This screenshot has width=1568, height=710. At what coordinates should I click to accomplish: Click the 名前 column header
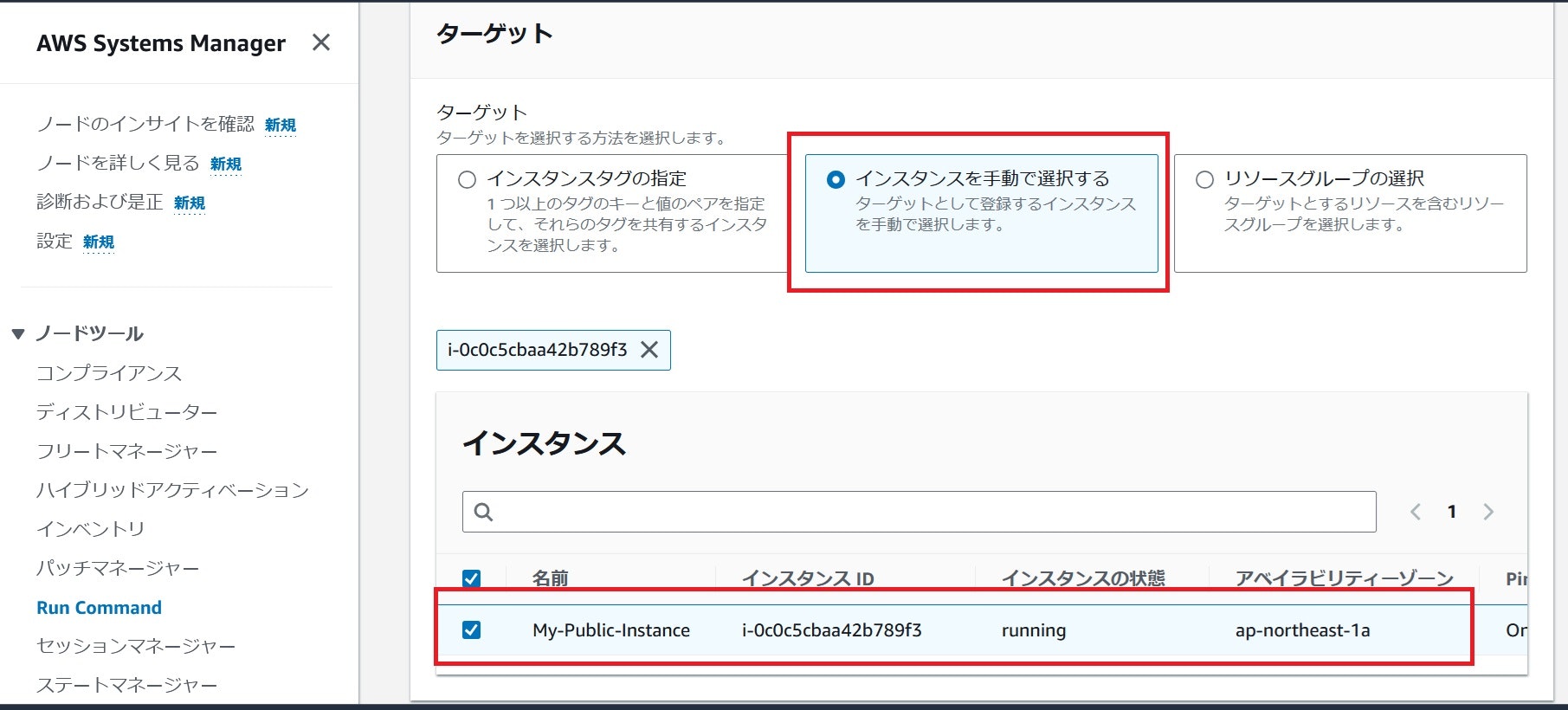point(551,578)
